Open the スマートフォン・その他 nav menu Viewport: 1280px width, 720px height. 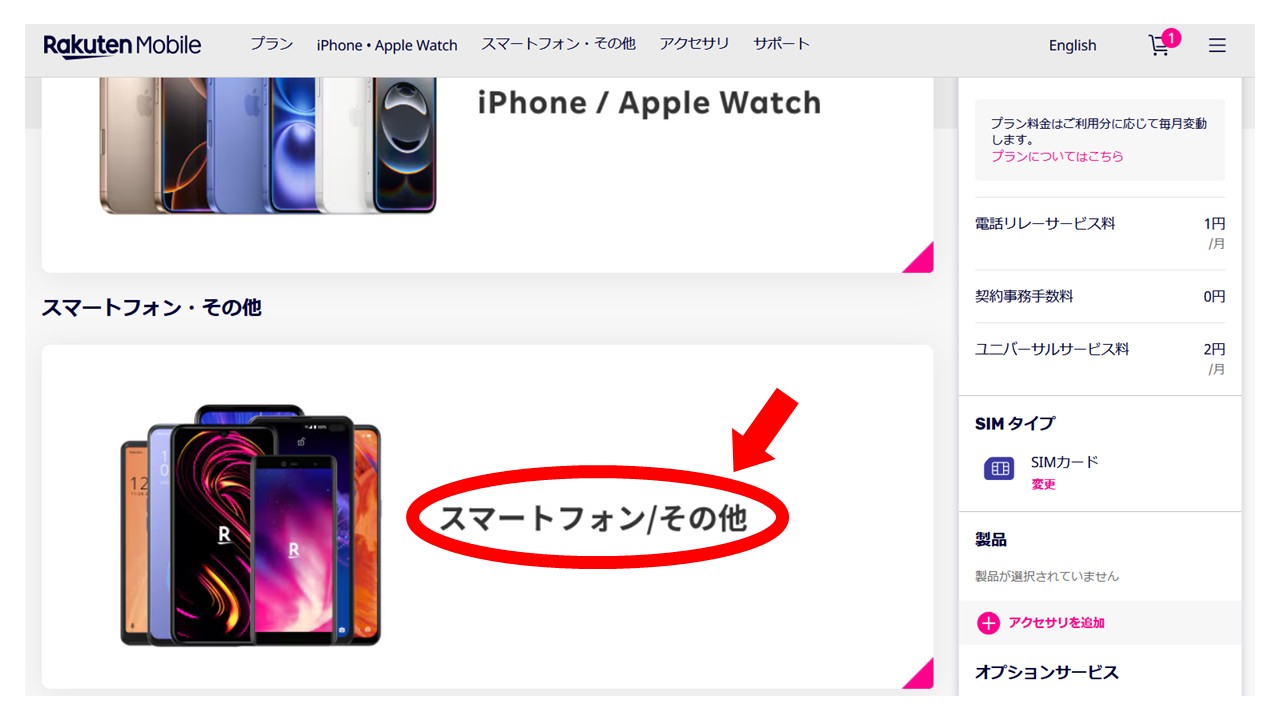pos(558,44)
